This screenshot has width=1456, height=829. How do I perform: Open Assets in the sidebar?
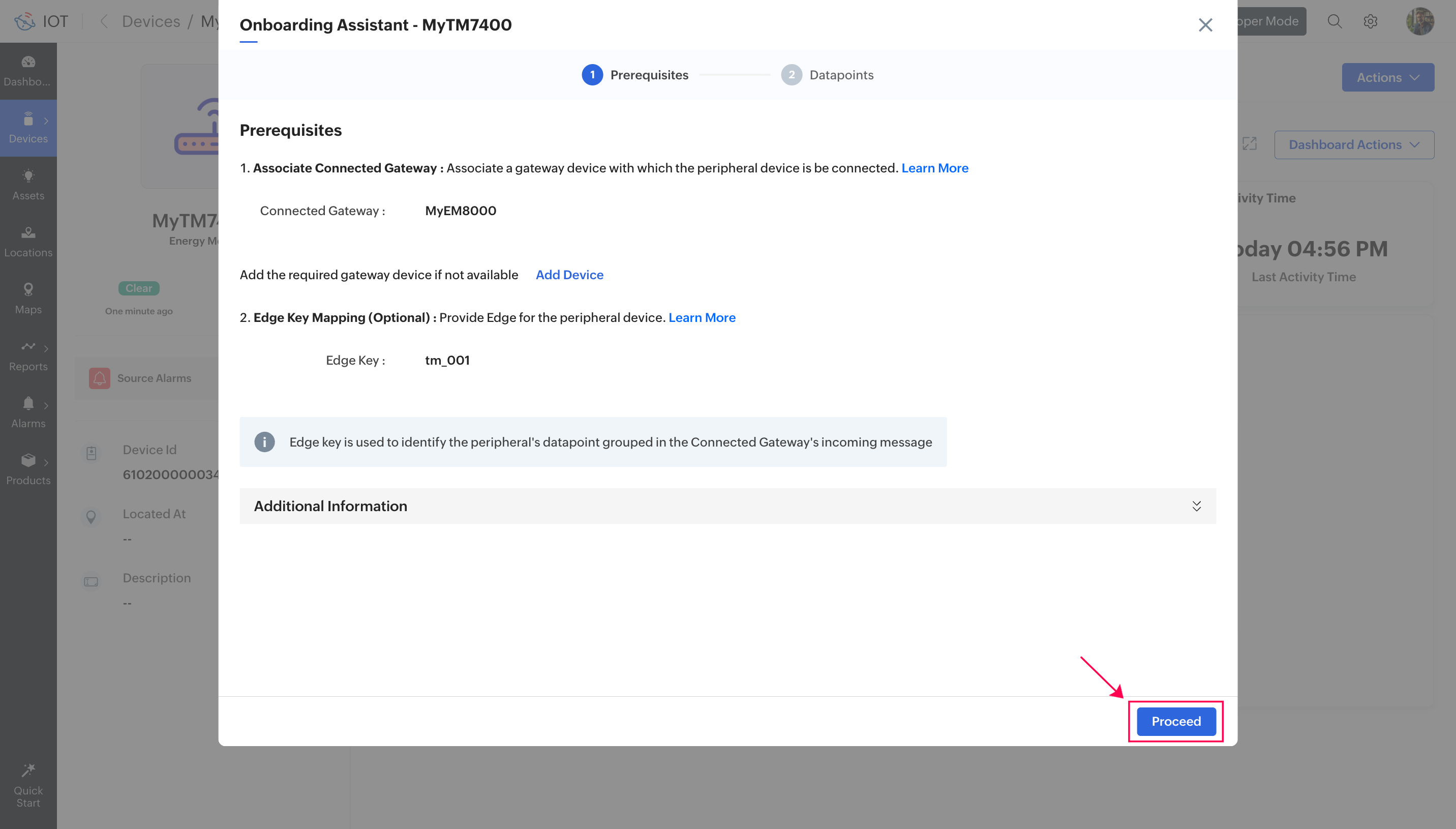click(28, 184)
